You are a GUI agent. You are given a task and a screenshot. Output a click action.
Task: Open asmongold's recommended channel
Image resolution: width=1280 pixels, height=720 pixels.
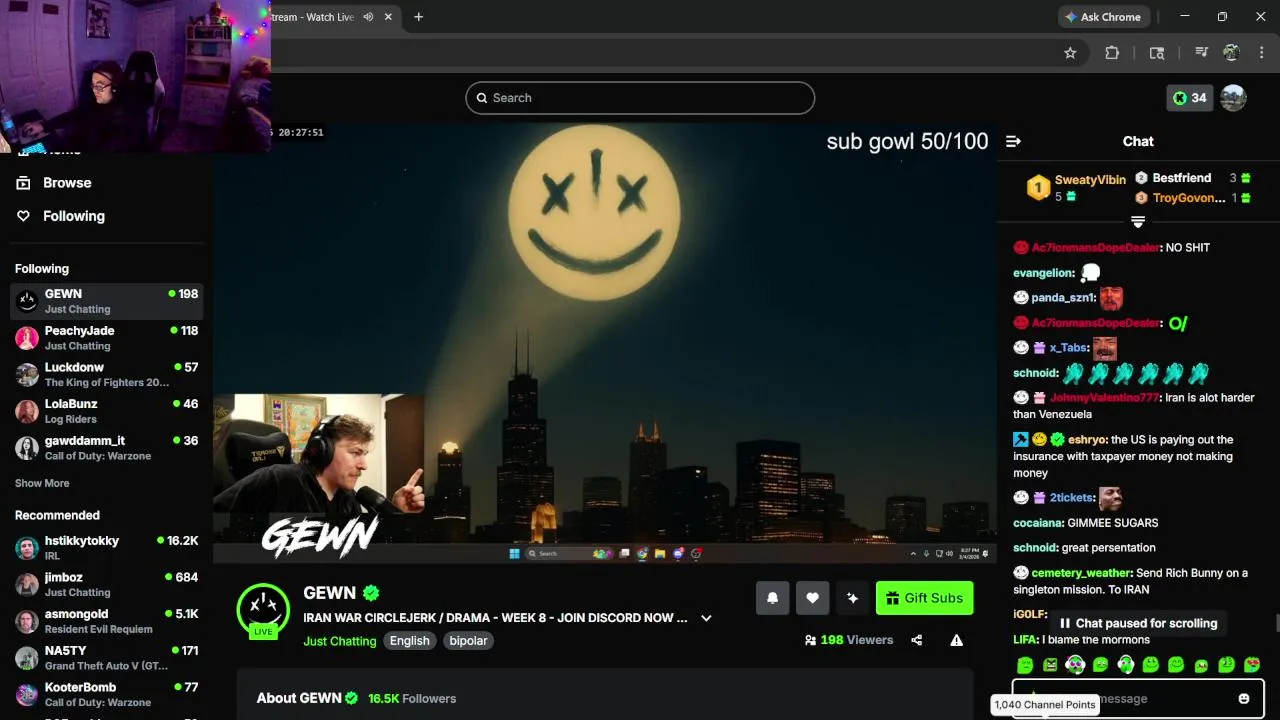pos(106,621)
